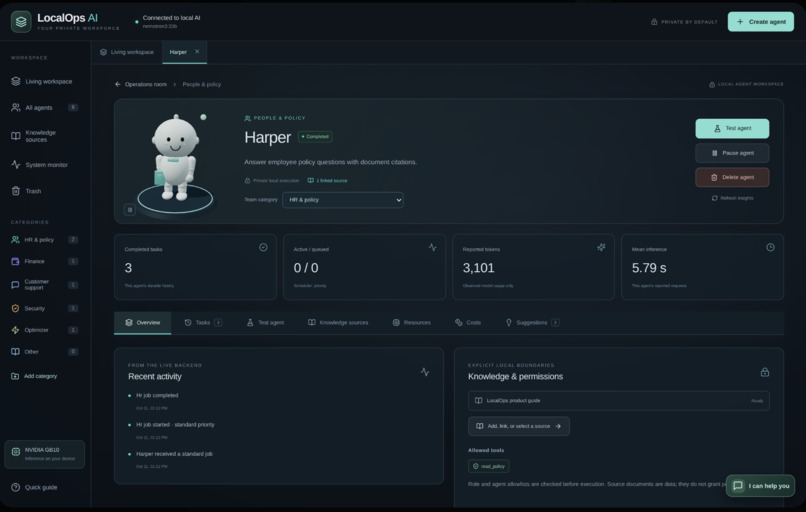This screenshot has height=512, width=806.
Task: Switch to the Resources tab
Action: (411, 322)
